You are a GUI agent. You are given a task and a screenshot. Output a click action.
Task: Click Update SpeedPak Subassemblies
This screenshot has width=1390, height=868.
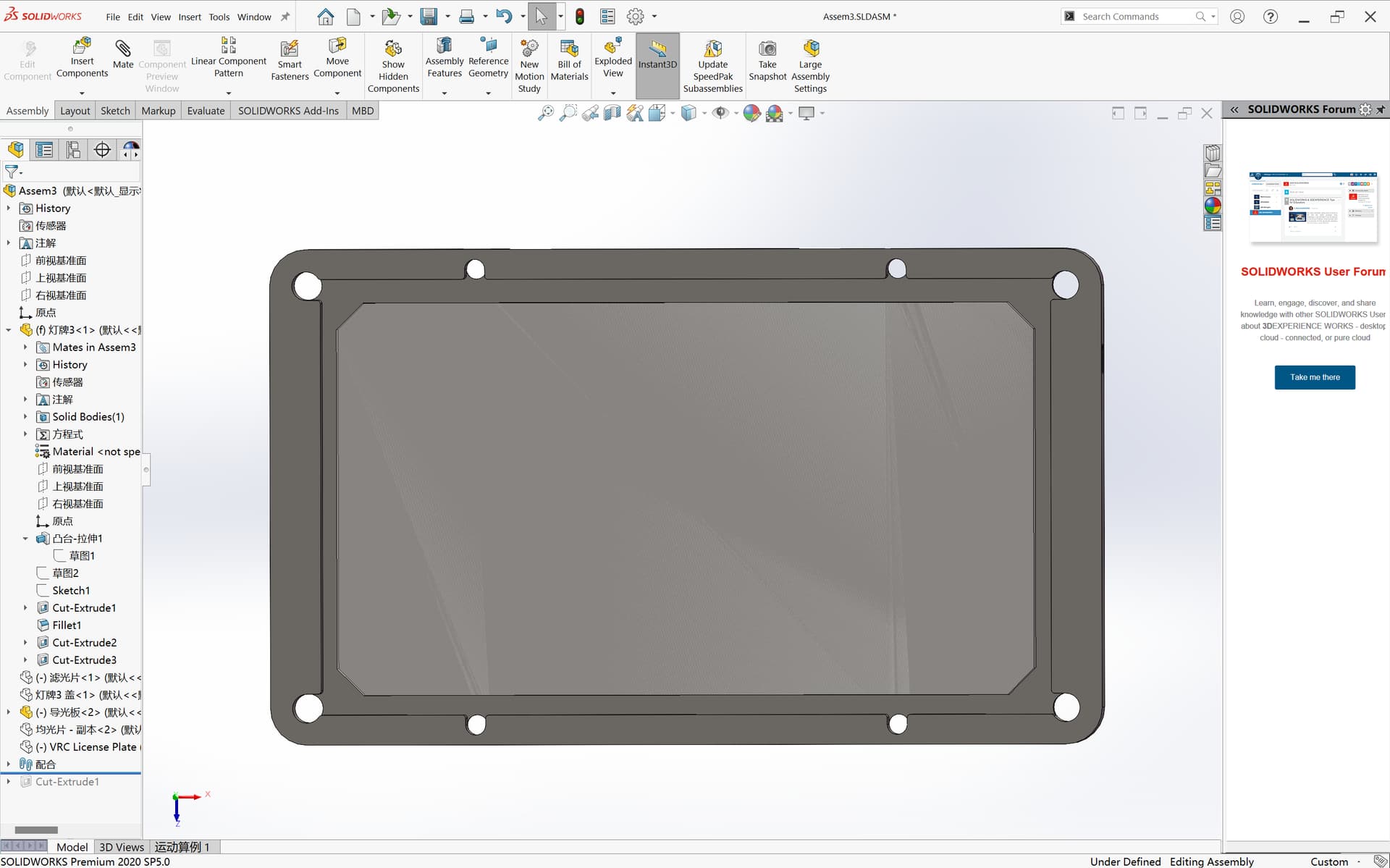click(x=712, y=67)
